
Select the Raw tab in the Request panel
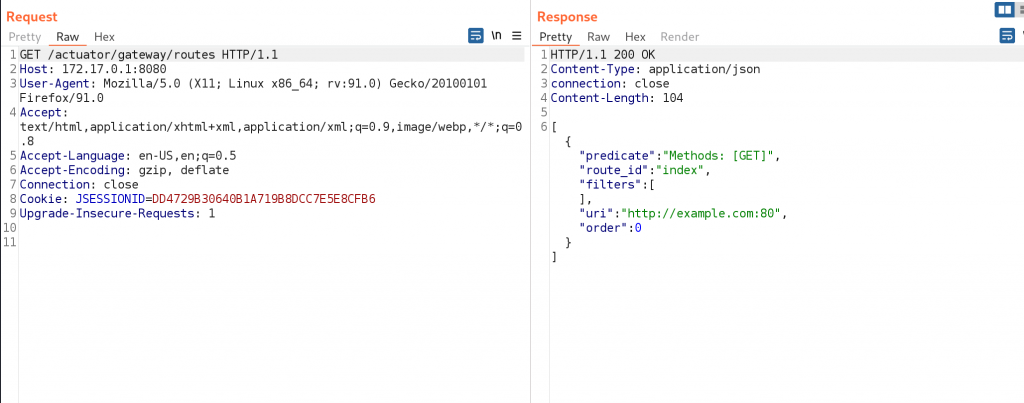tap(67, 37)
